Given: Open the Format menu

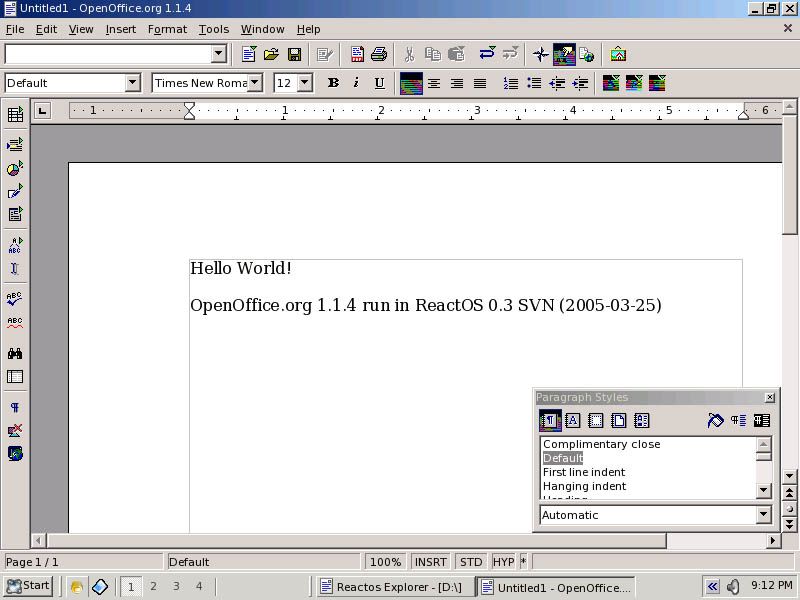Looking at the screenshot, I should click(x=166, y=29).
